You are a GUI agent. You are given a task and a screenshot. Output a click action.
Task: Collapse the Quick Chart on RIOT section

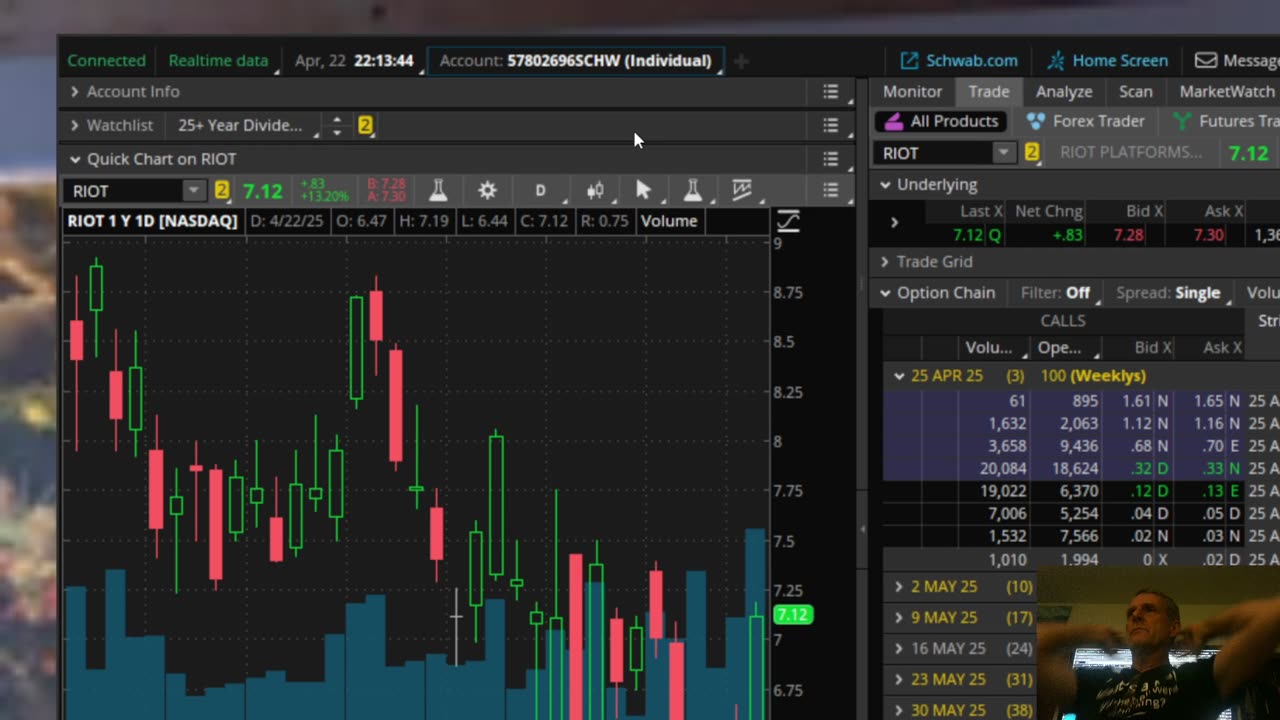[x=74, y=159]
